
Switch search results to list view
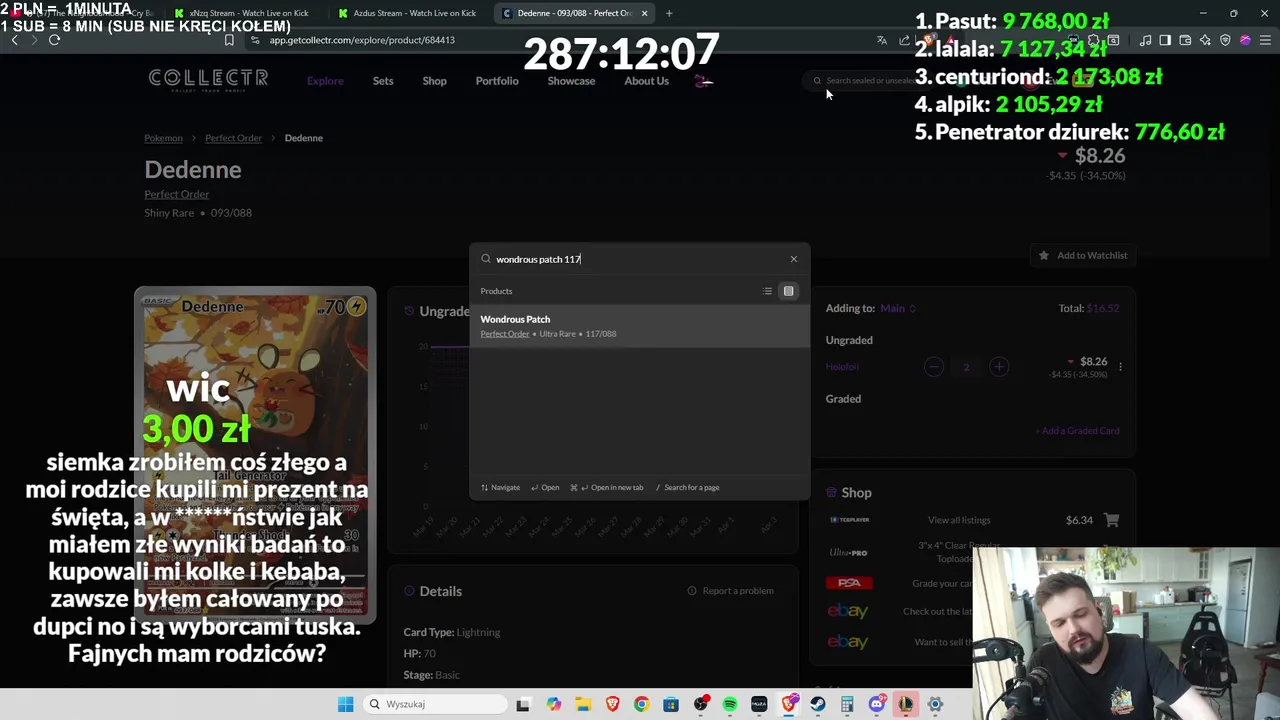[767, 291]
